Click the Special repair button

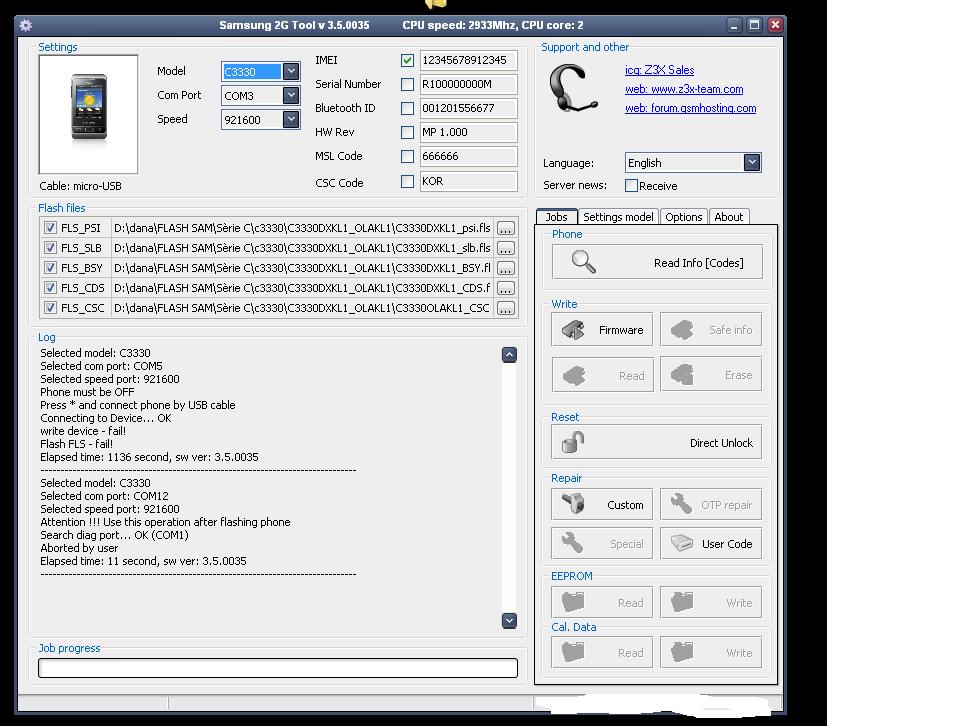tap(602, 543)
